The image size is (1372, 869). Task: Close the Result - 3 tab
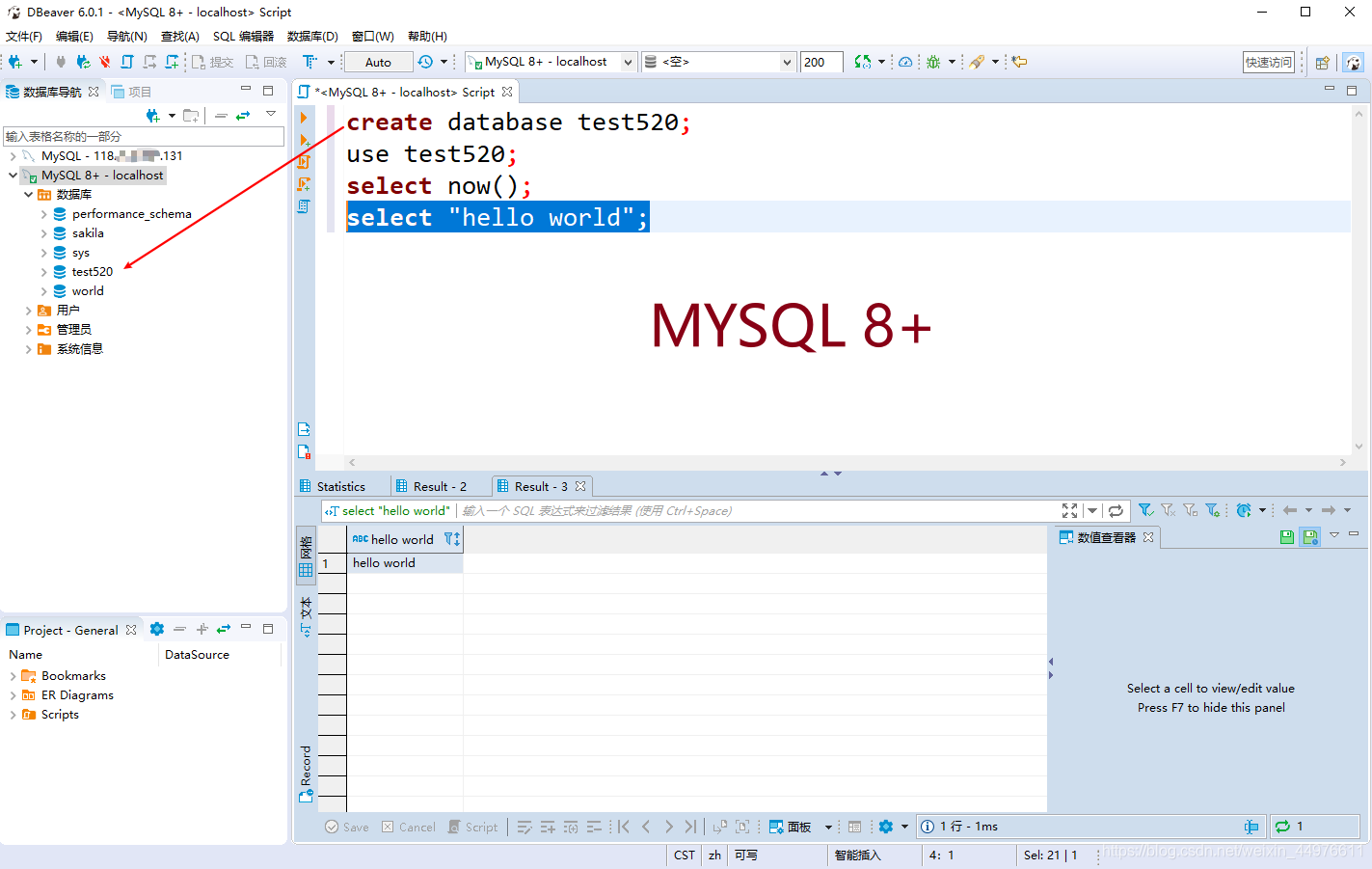pos(580,487)
